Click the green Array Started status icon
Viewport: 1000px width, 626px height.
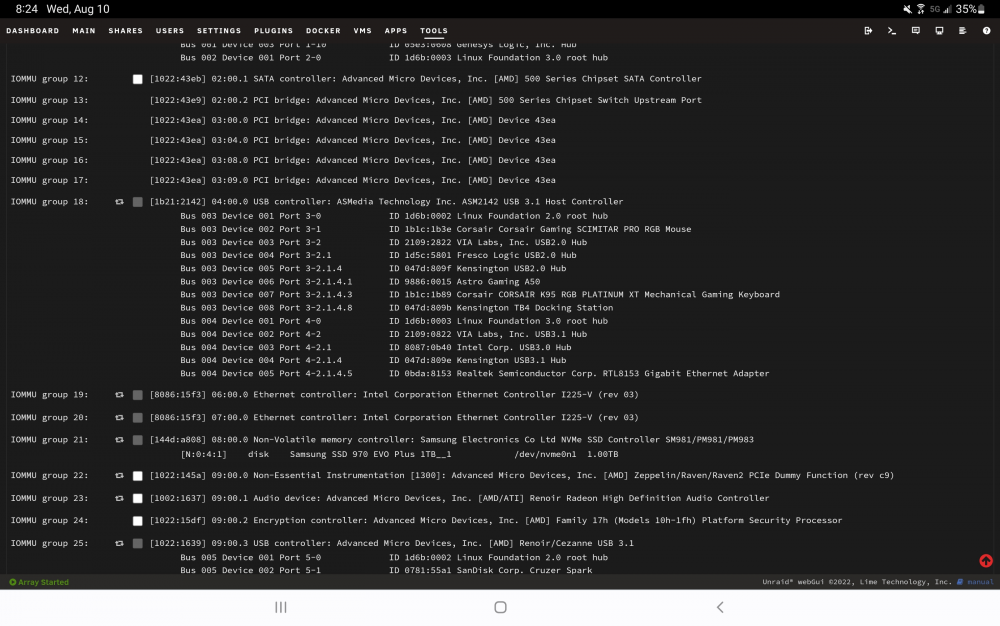click(13, 582)
